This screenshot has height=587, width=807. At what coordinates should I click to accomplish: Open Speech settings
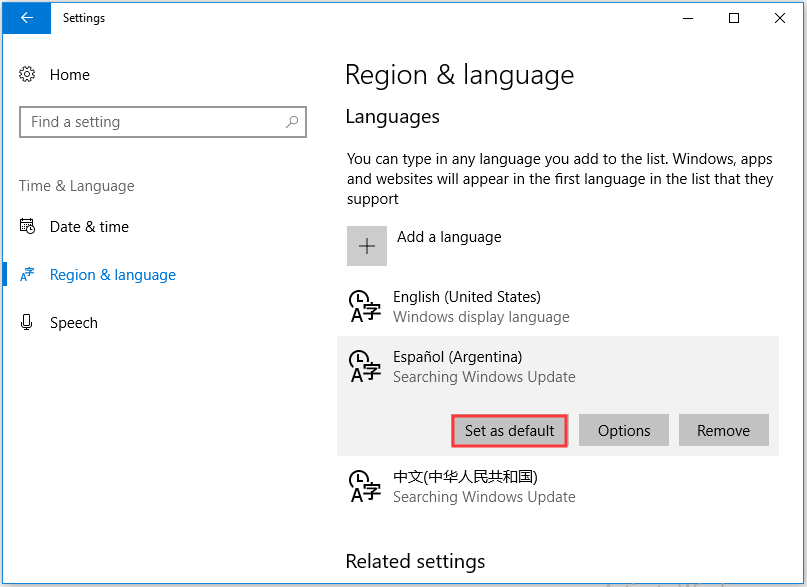[x=74, y=323]
